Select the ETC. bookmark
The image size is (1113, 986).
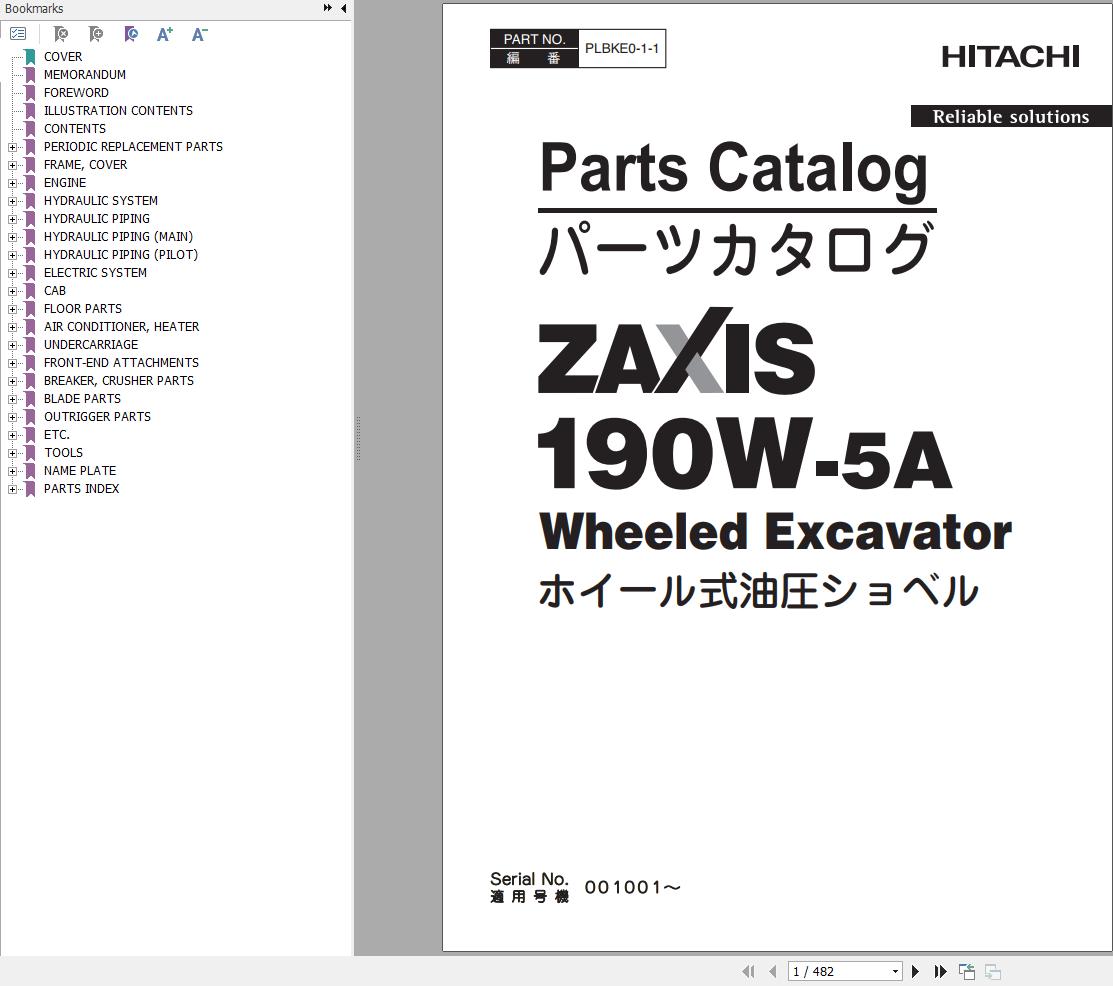coord(57,434)
